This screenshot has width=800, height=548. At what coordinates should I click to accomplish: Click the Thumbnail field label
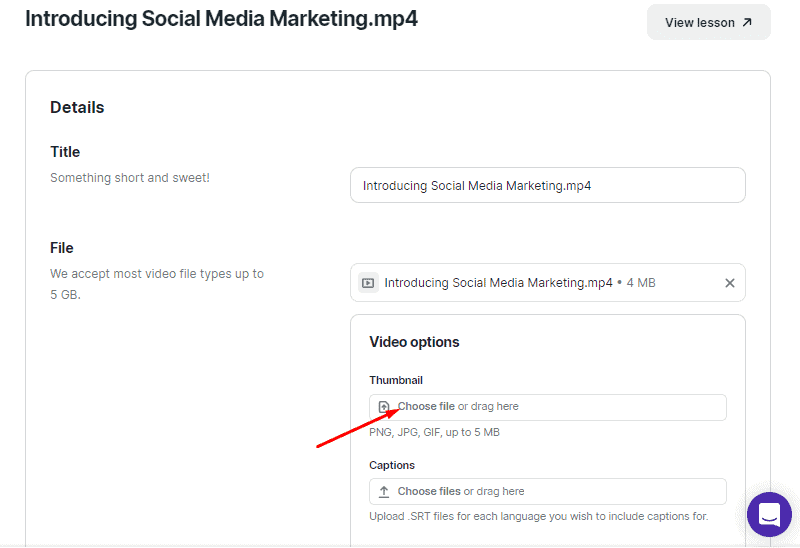tap(396, 380)
